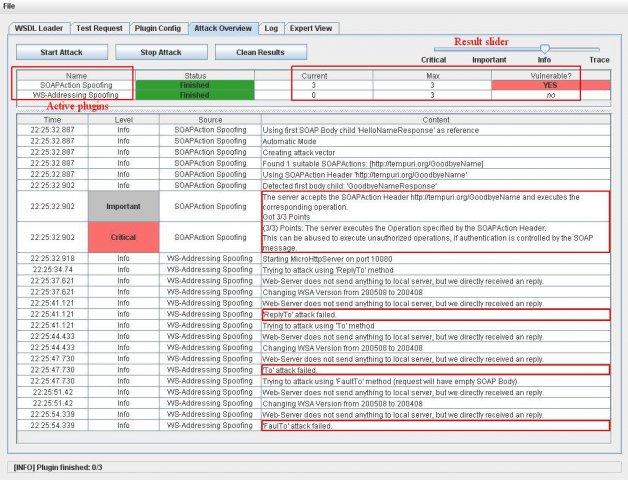The image size is (628, 480).
Task: Click the Vulnerable? column header
Action: [x=551, y=75]
